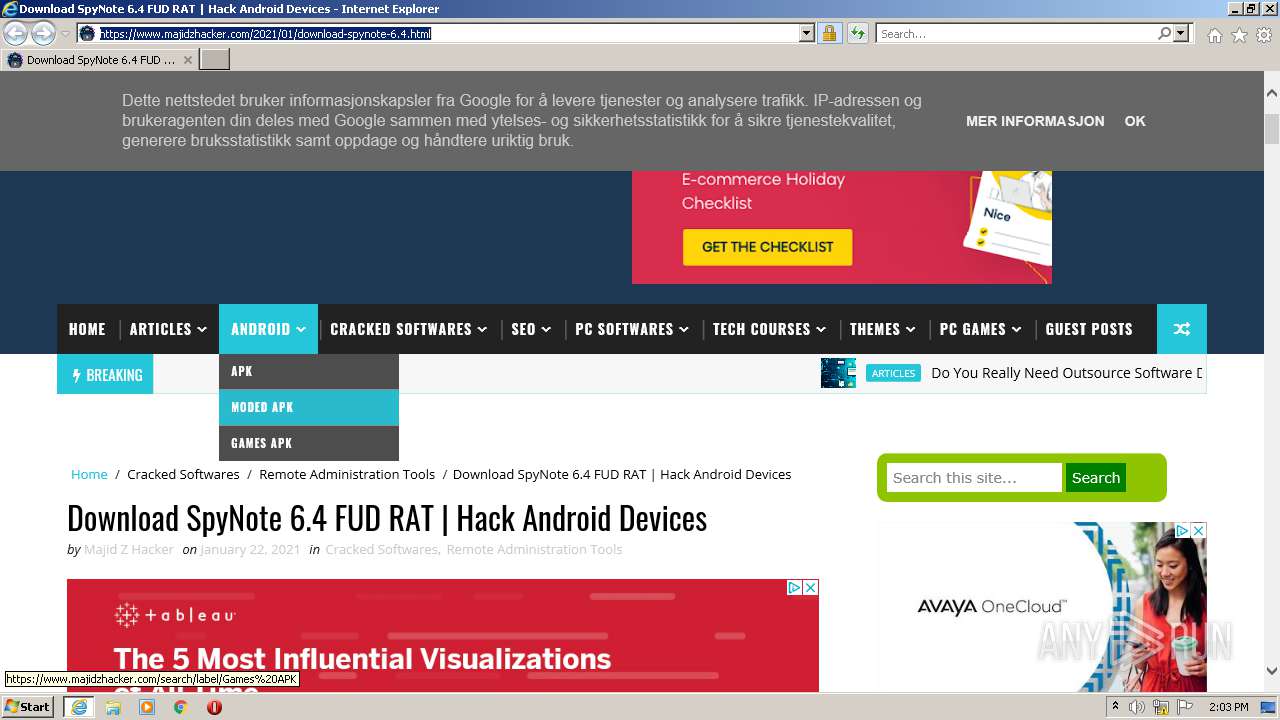Select Moded APK from Android submenu
Viewport: 1280px width, 720px height.
[x=309, y=407]
